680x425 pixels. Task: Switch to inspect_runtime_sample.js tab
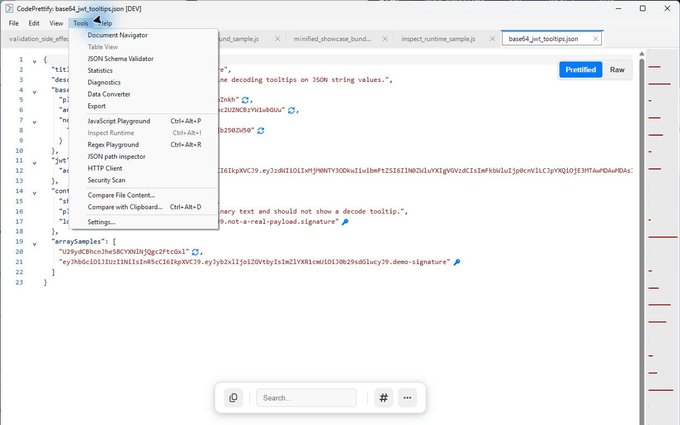click(438, 39)
